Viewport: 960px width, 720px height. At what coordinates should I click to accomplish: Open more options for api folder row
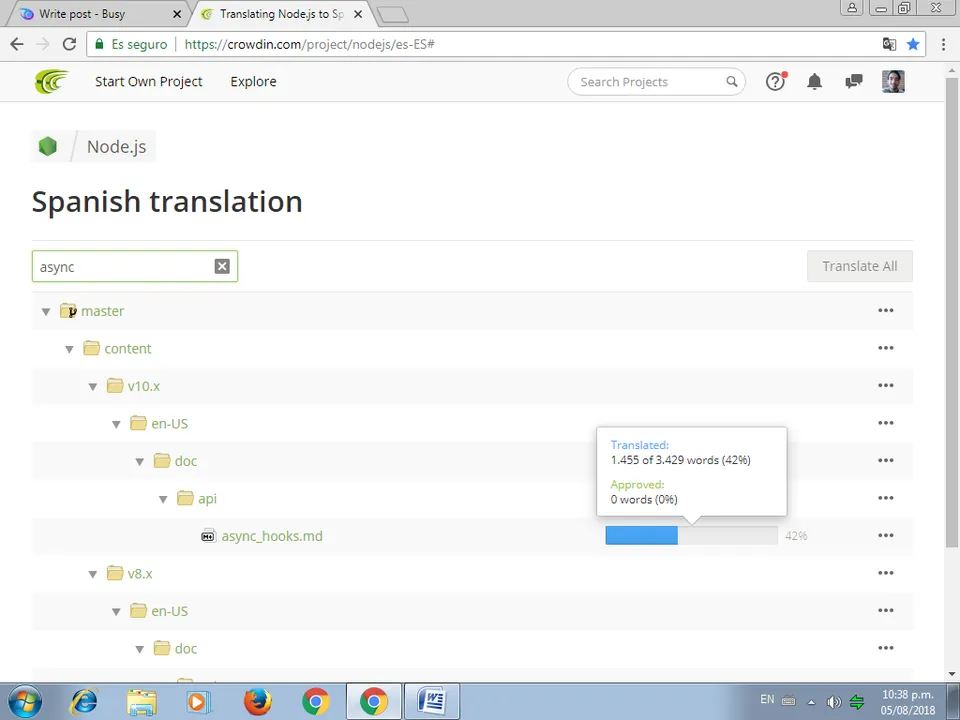pyautogui.click(x=886, y=498)
